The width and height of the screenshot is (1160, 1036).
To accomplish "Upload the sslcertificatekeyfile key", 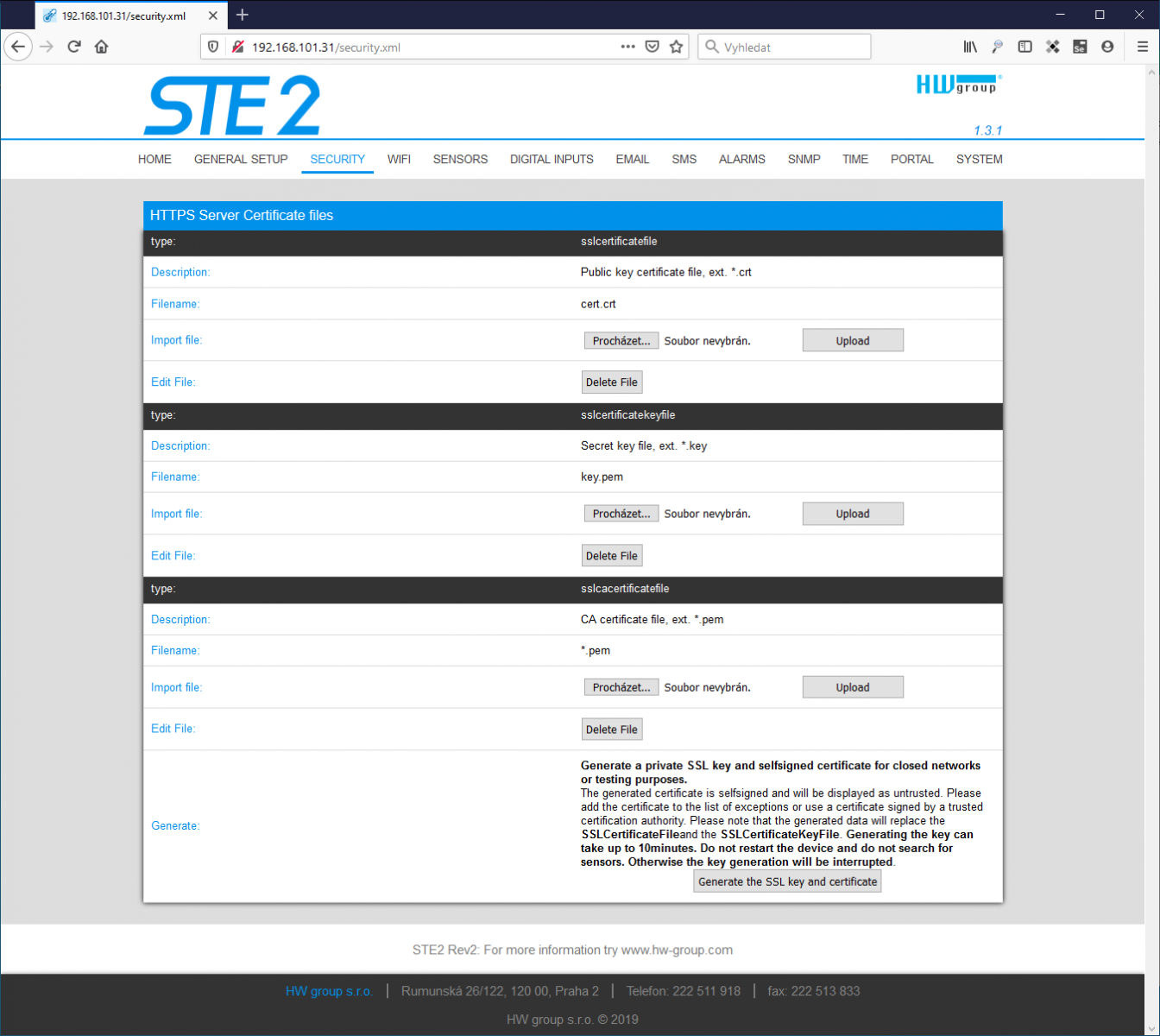I will (853, 514).
